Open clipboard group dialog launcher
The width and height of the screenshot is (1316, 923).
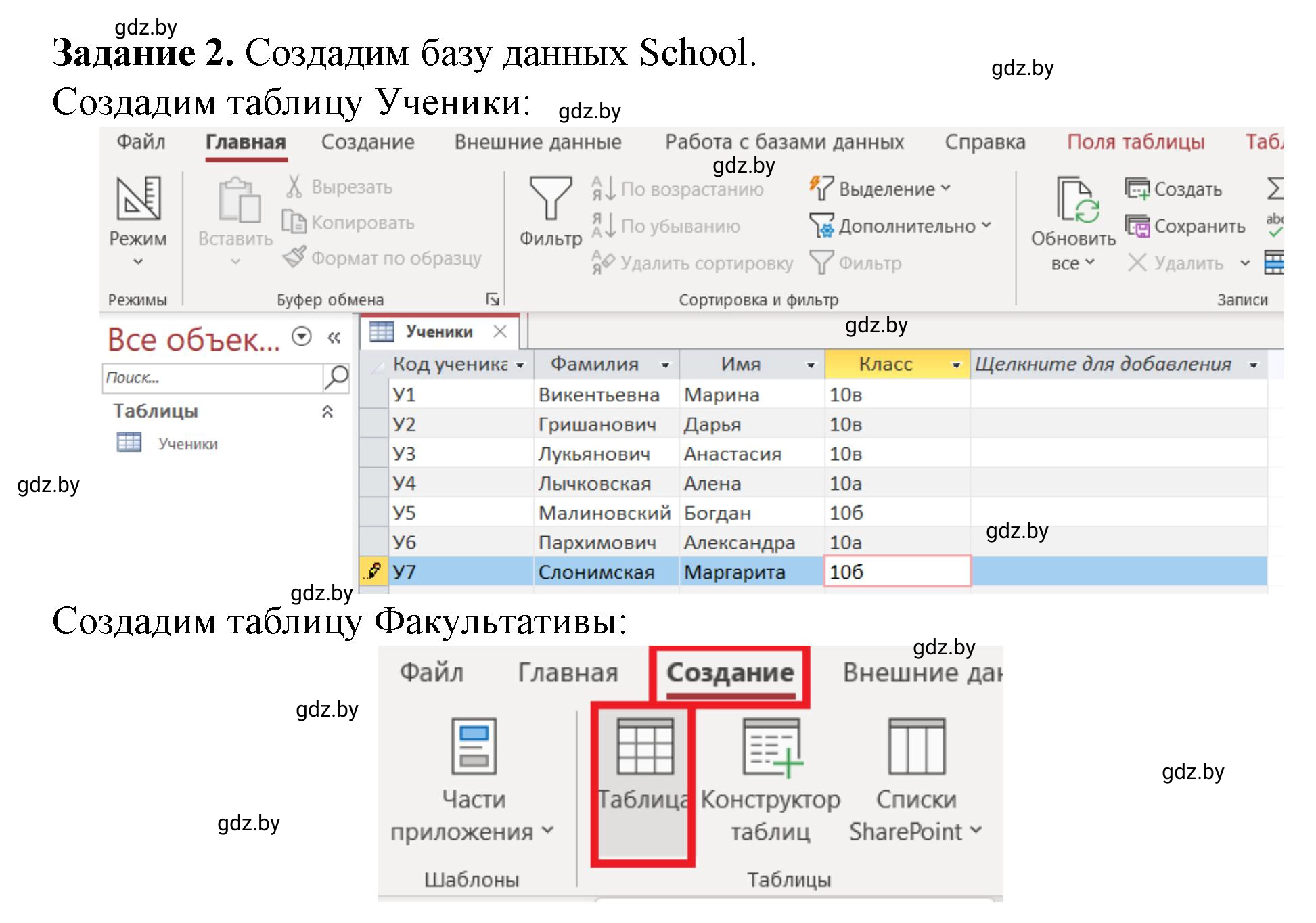pos(493,300)
